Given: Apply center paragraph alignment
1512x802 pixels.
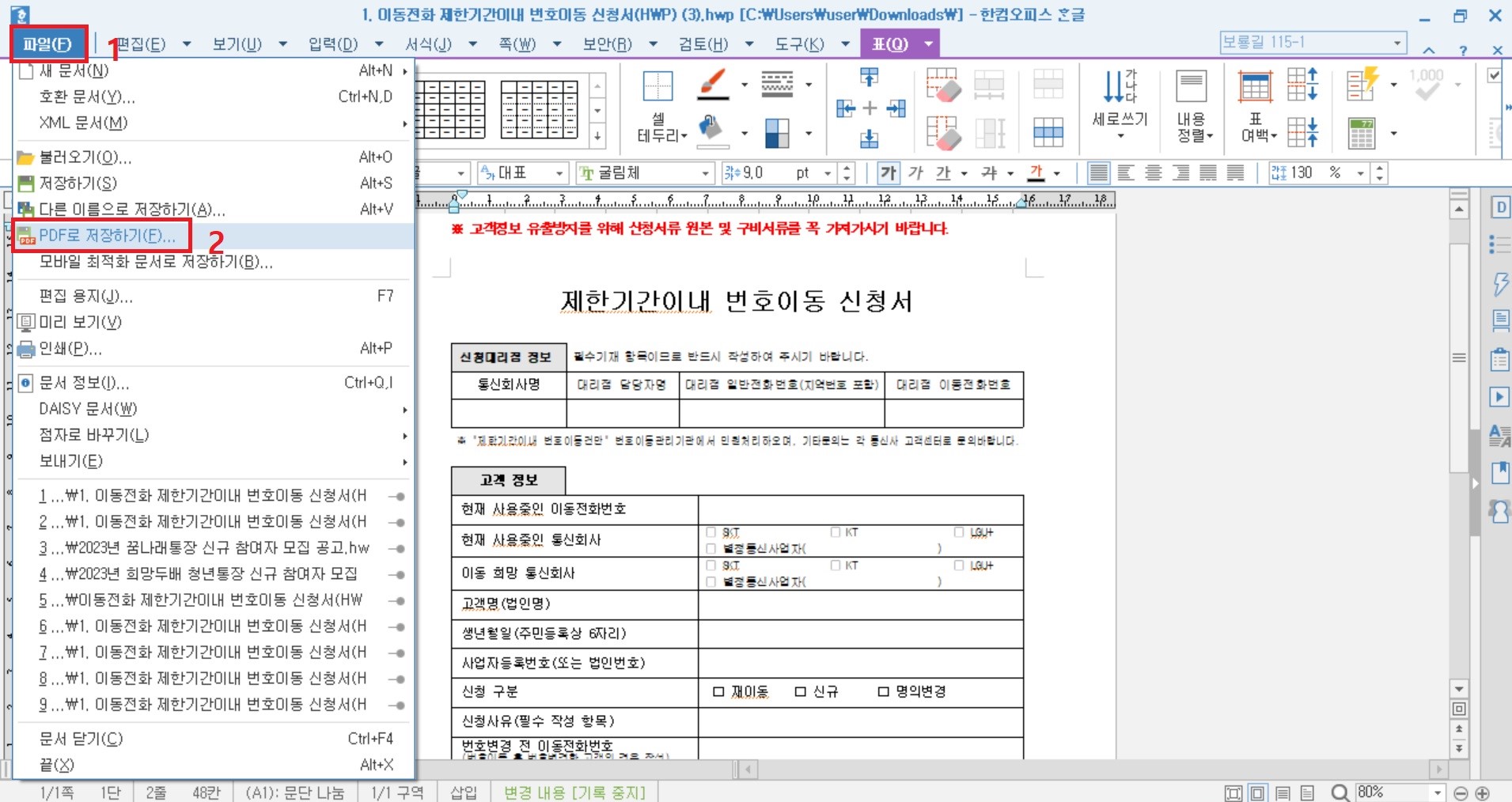Looking at the screenshot, I should point(1154,173).
